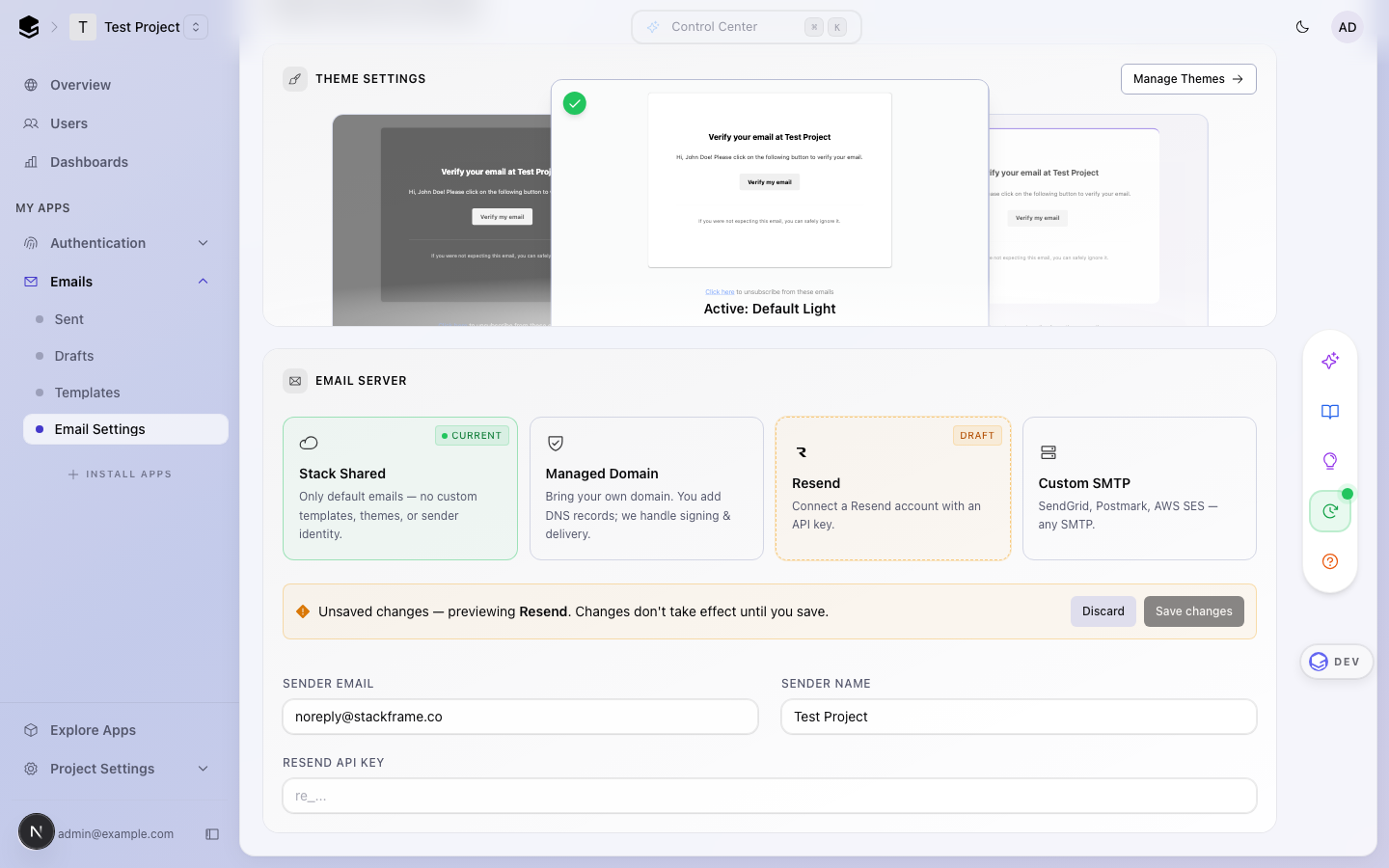Click the Authentication fingerprint icon

31,243
